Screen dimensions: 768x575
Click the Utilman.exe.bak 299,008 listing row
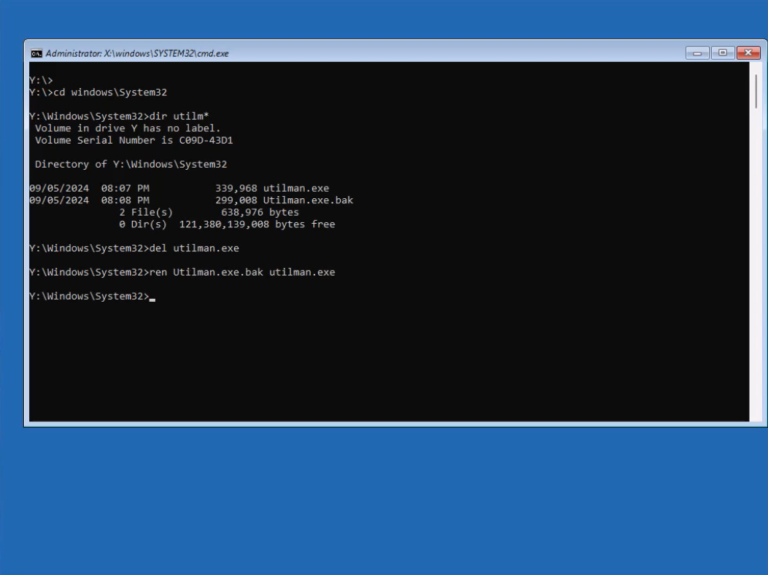tap(191, 200)
